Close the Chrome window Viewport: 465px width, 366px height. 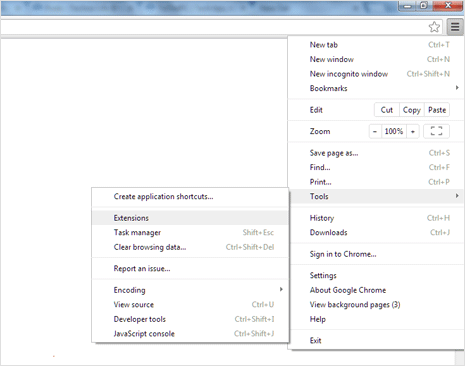[448, 6]
